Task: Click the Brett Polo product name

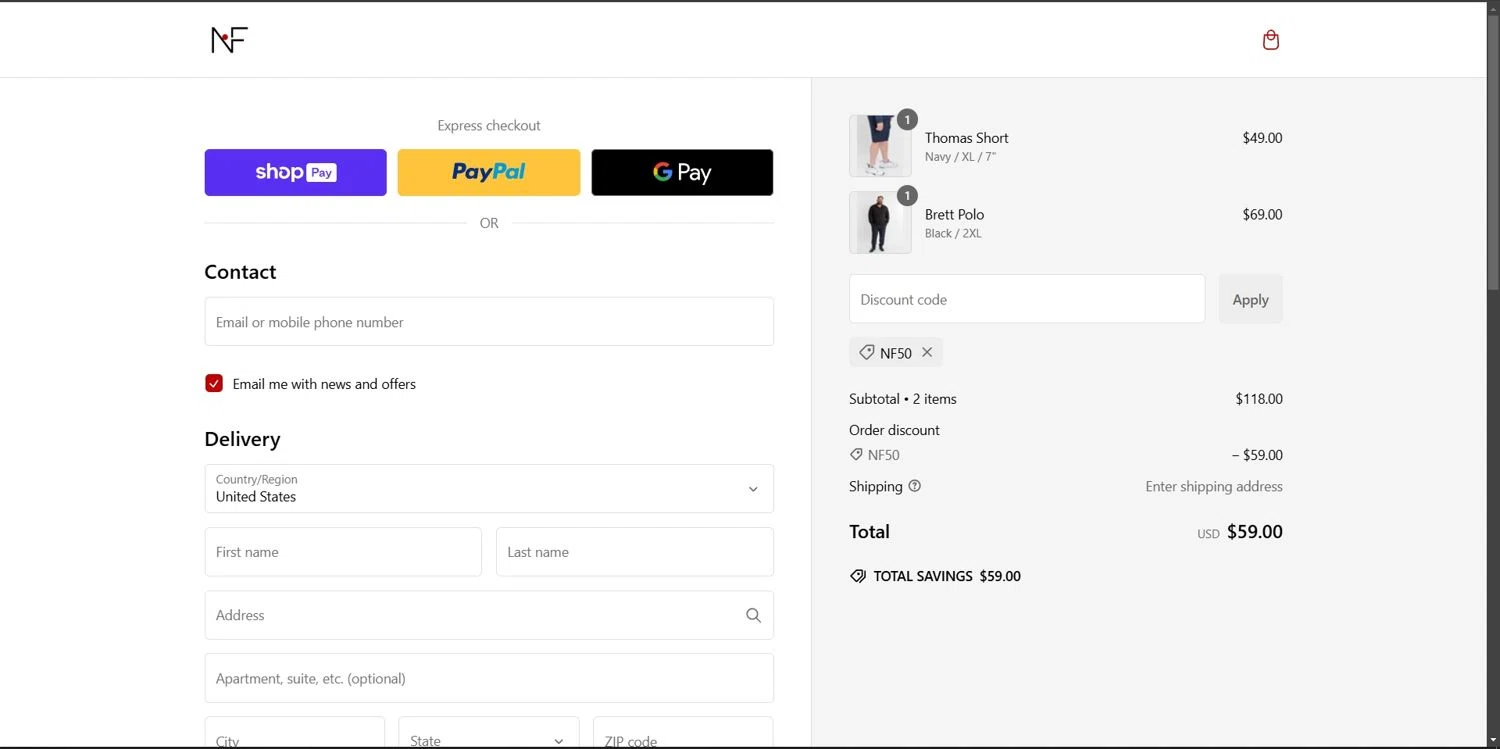Action: pyautogui.click(x=954, y=214)
